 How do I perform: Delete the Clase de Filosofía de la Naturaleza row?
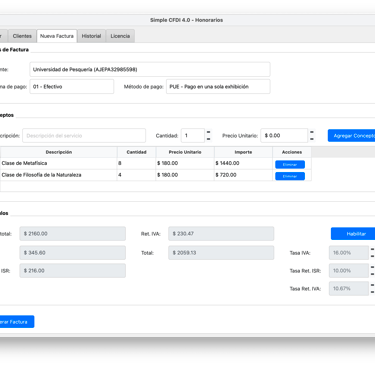click(x=290, y=176)
